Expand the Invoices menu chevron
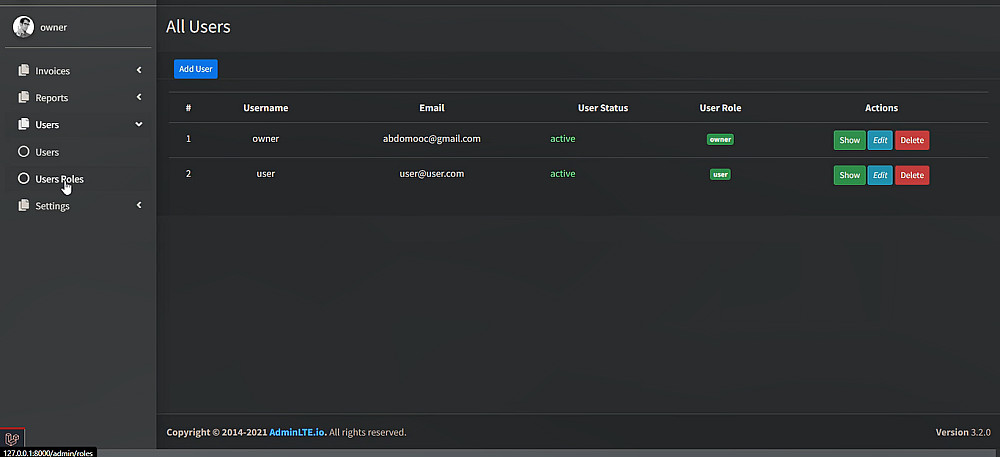Screen dimensions: 1000x457 (x=139, y=71)
